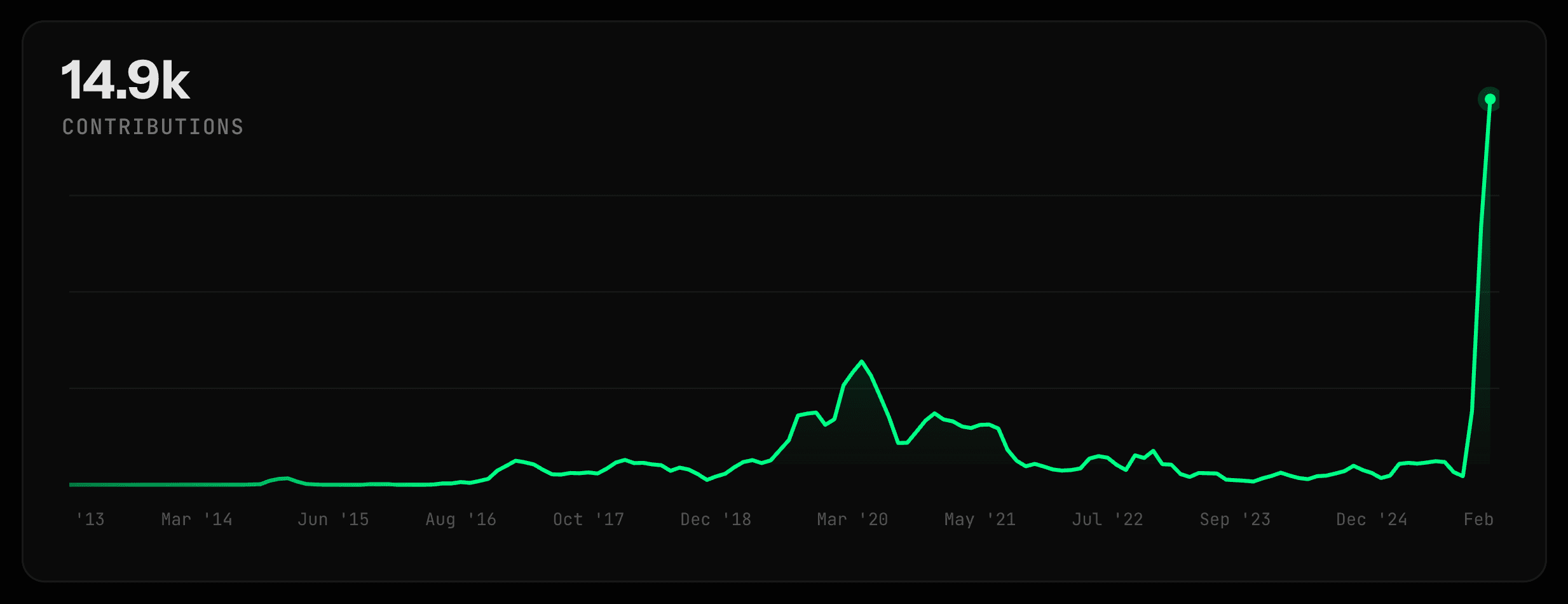Click the Dec '24 date label

[1372, 519]
